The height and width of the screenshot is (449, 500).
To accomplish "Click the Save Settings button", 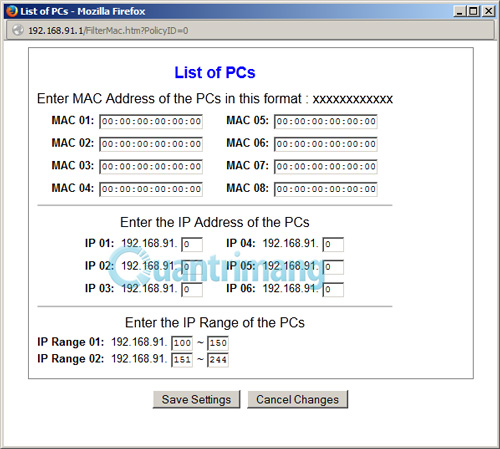I will 196,399.
